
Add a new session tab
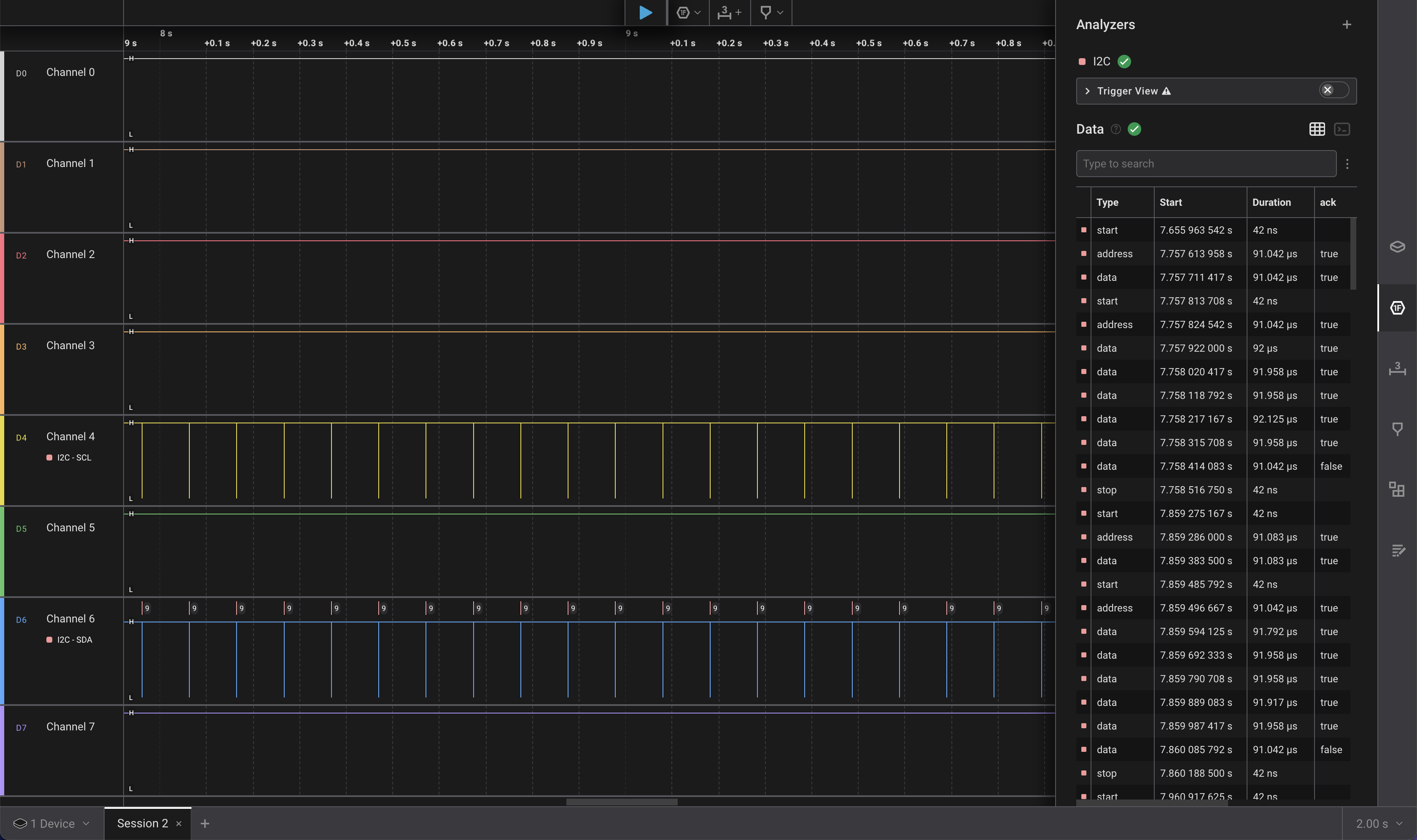[205, 824]
